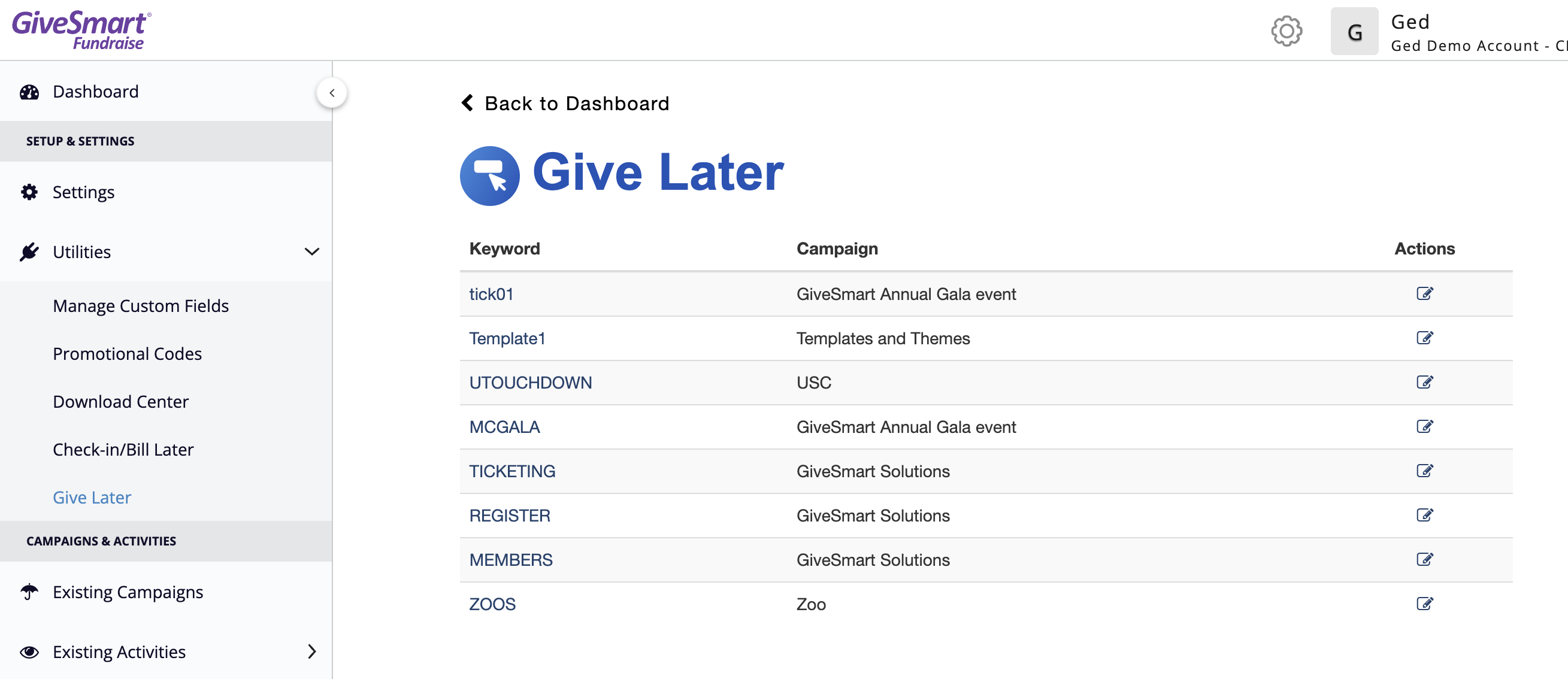Edit the MEMBERS keyword row
Viewport: 1568px width, 679px height.
pos(1424,559)
